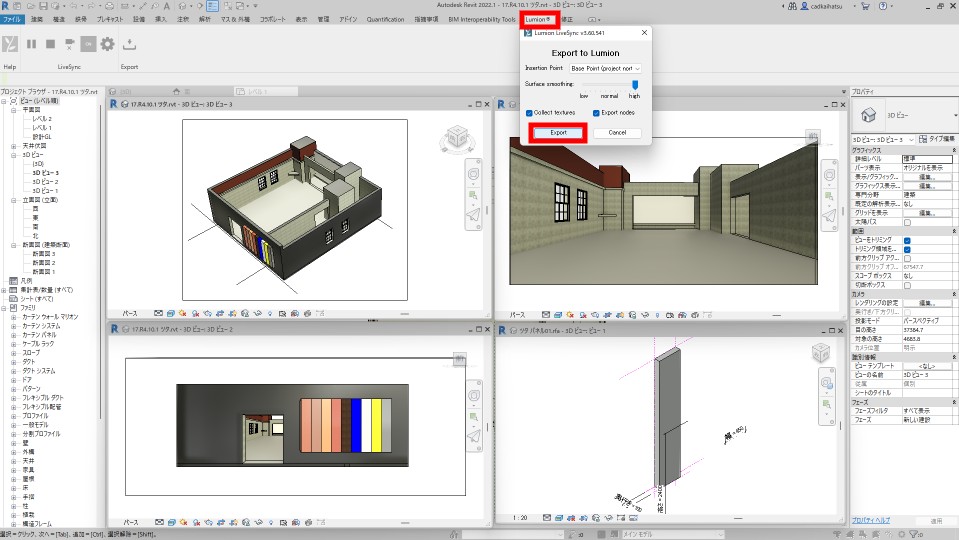Click the Save icon in quick access toolbar
959x540 pixels.
(x=43, y=6)
